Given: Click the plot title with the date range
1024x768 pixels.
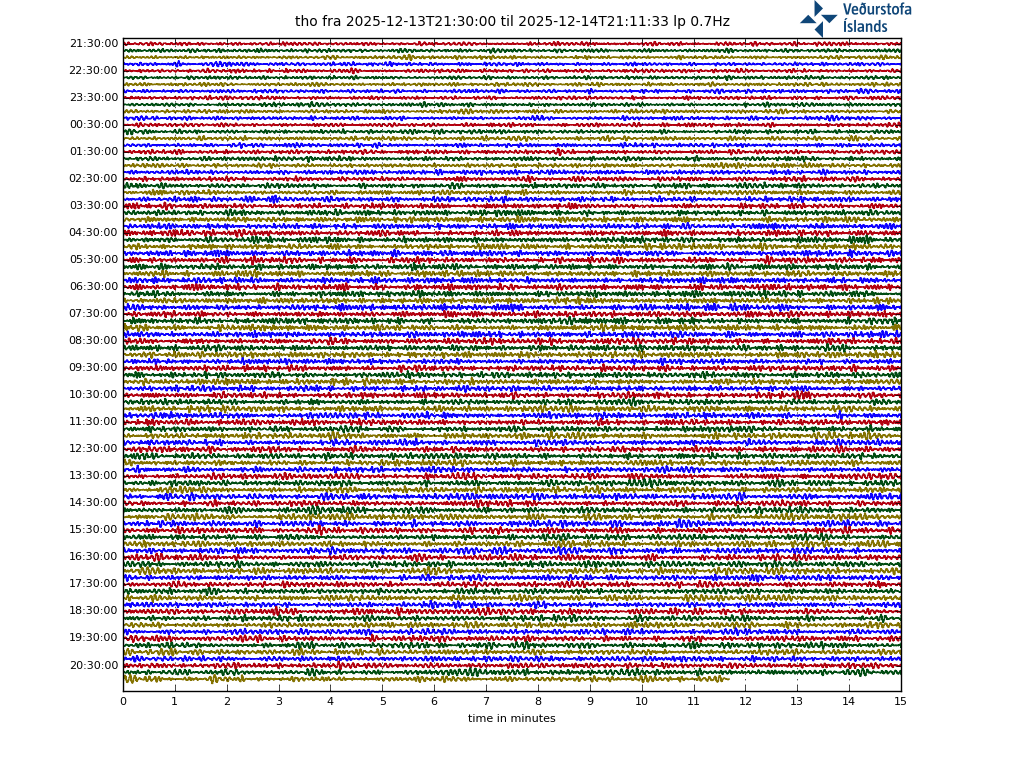Looking at the screenshot, I should pyautogui.click(x=512, y=22).
